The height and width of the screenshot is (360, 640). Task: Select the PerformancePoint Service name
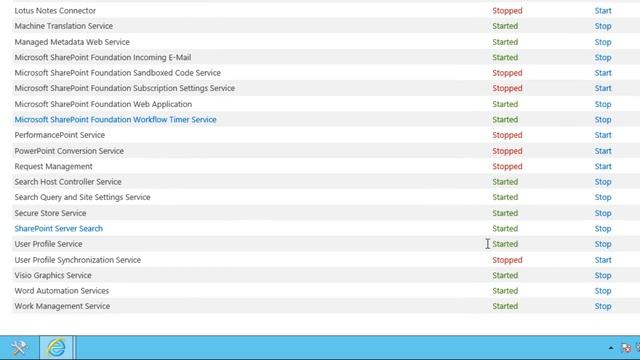click(x=60, y=135)
